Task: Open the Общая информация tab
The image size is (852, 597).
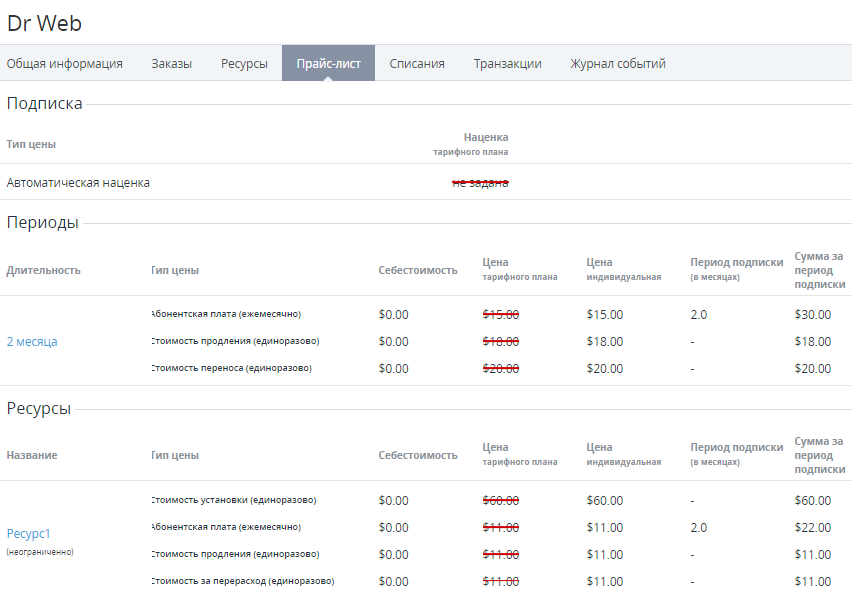Action: tap(65, 64)
